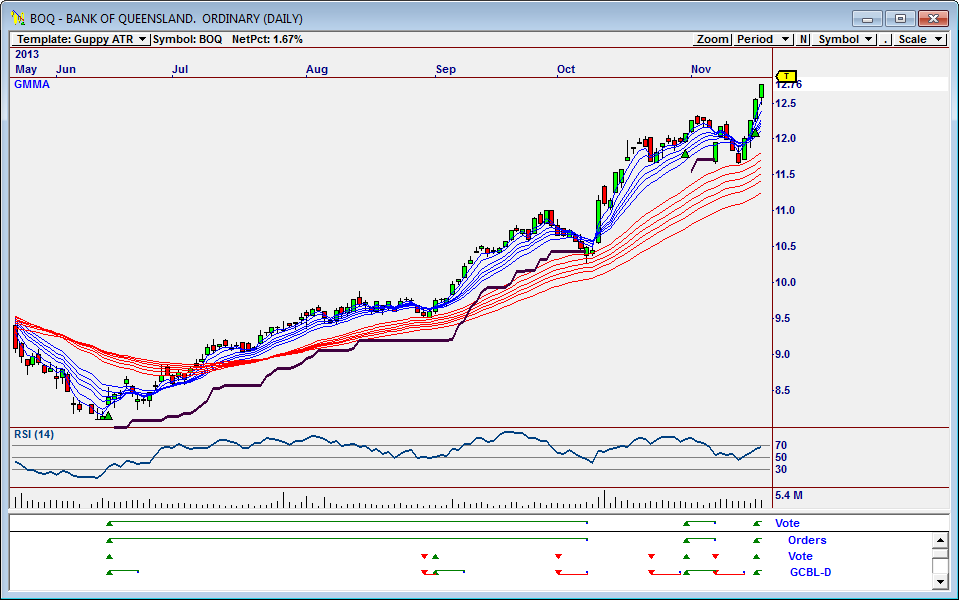Click the N button in toolbar
This screenshot has height=600, width=959.
coord(804,39)
